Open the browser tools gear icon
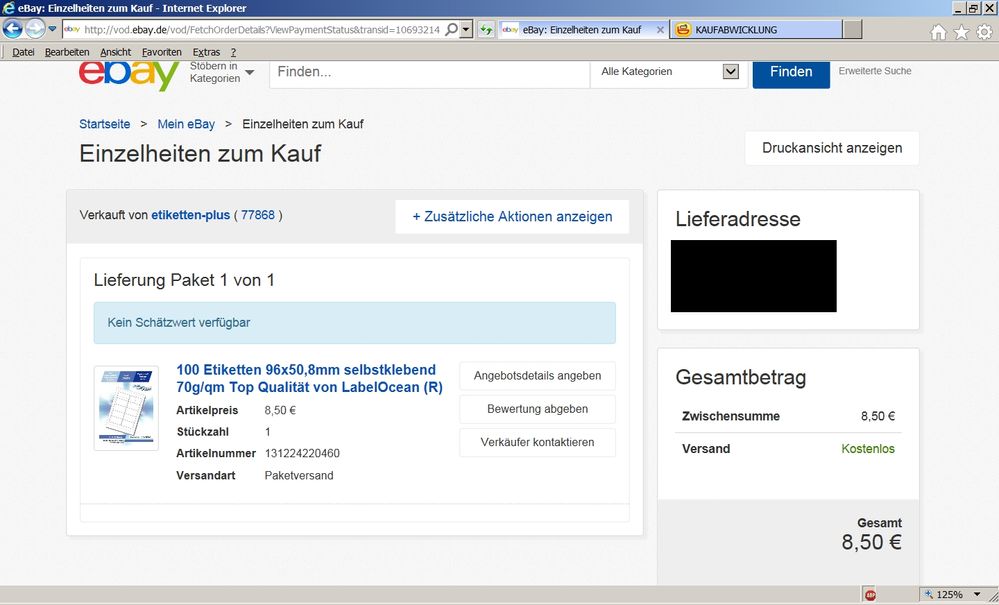999x605 pixels. (x=984, y=32)
